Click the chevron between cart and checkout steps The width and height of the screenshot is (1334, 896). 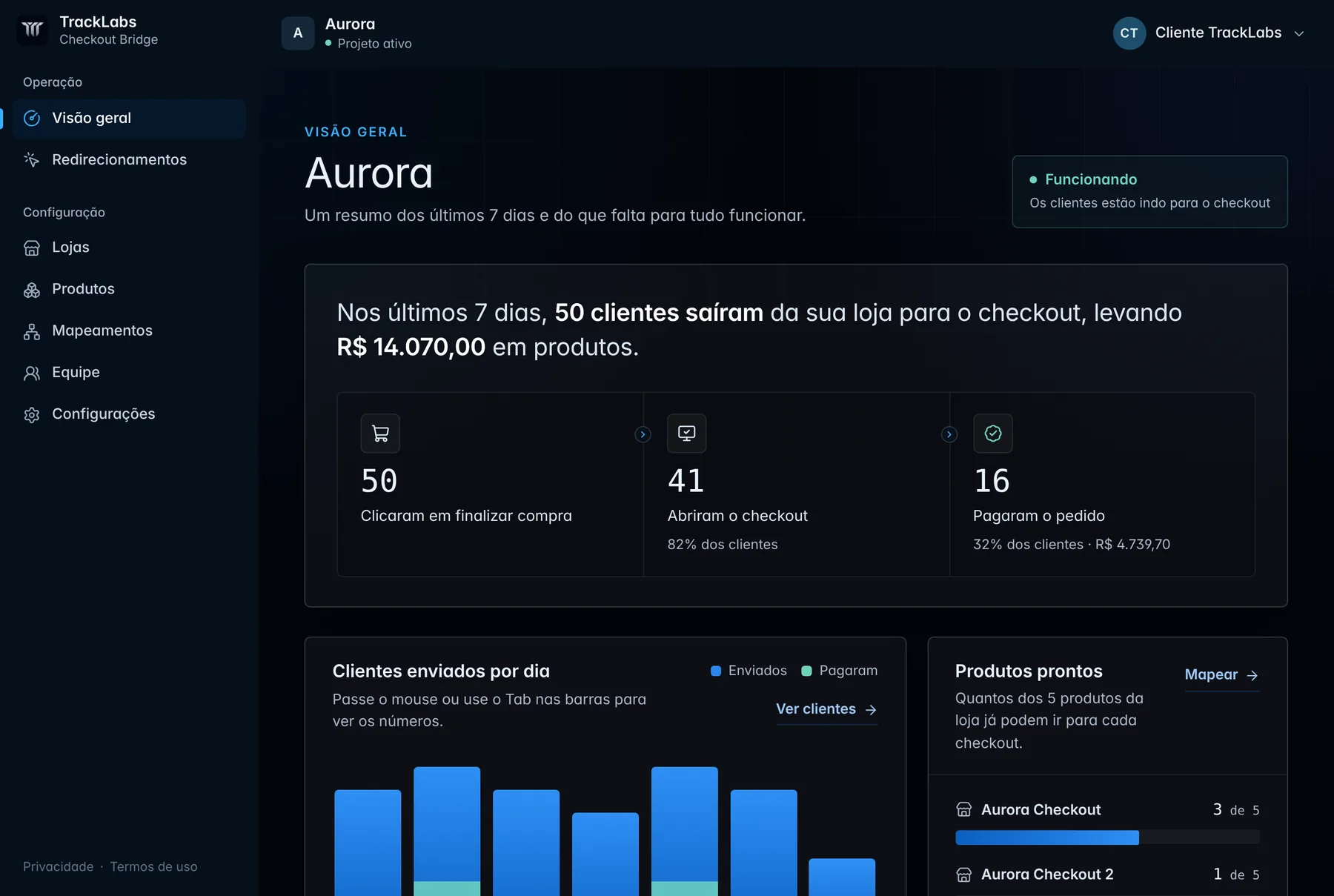643,434
